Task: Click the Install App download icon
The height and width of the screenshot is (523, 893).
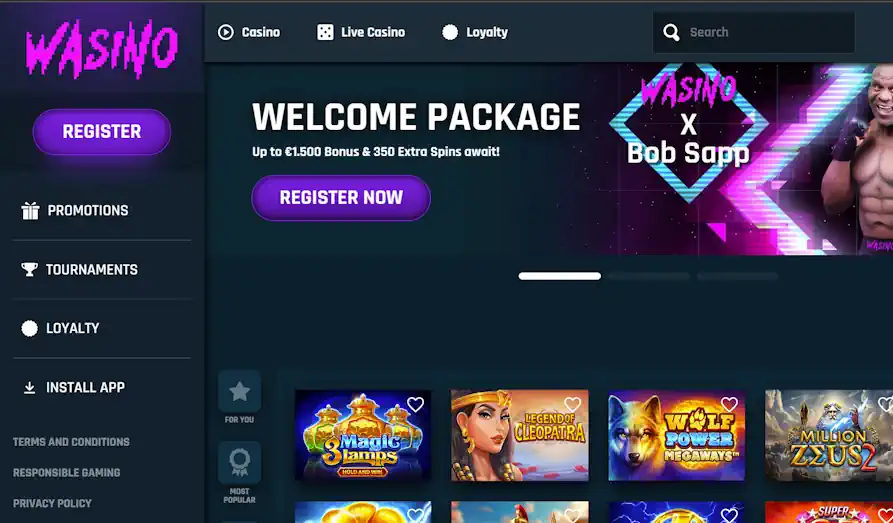Action: (29, 388)
